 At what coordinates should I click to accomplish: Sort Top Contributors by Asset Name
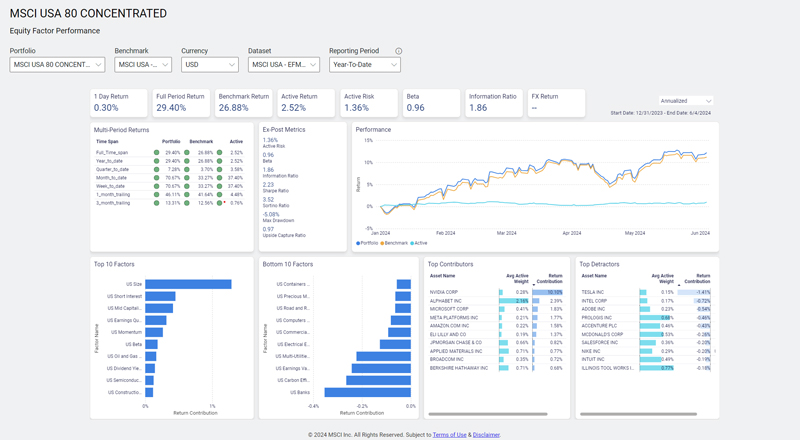[x=442, y=276]
